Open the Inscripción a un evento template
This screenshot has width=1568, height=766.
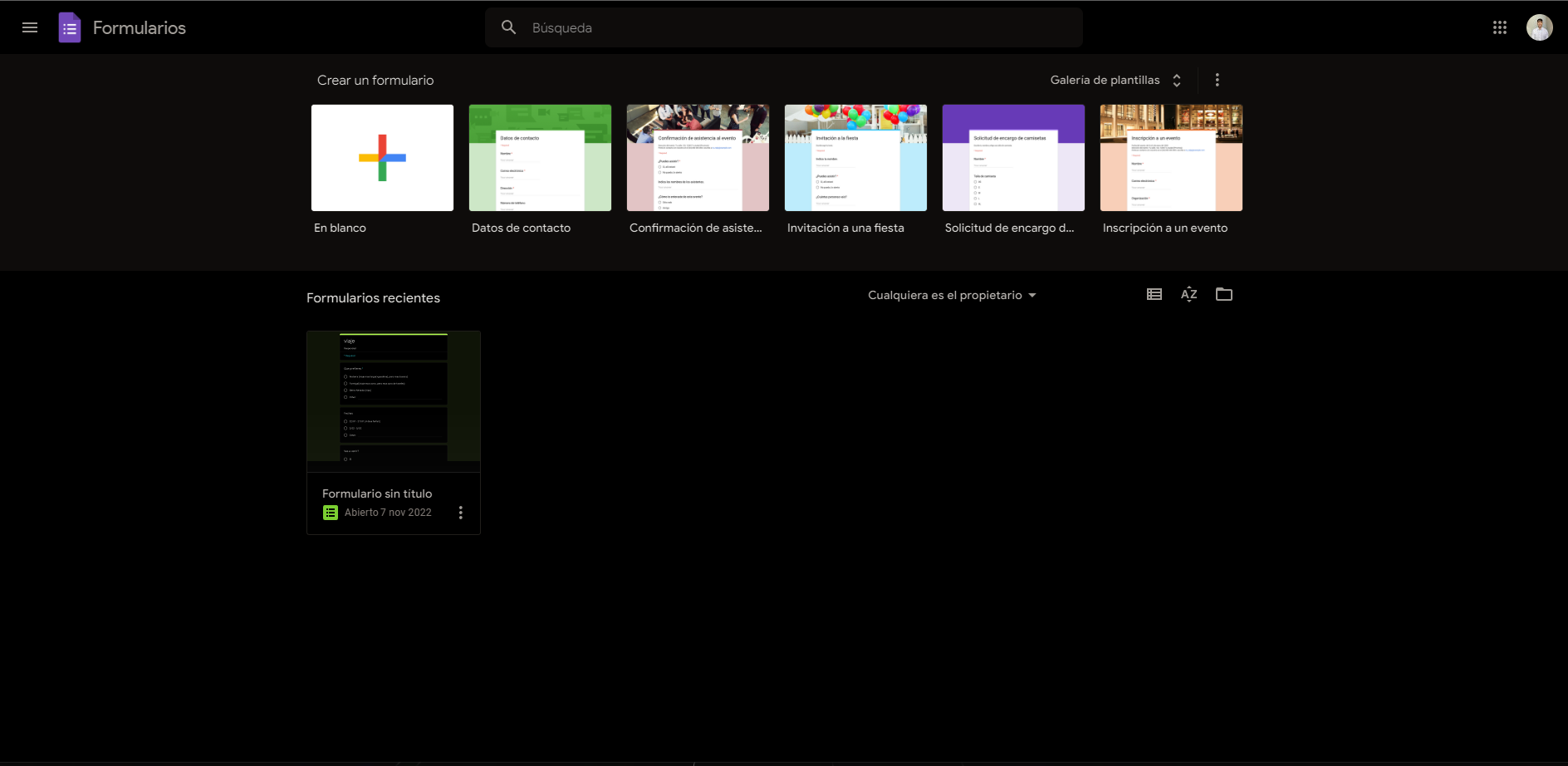[x=1171, y=158]
